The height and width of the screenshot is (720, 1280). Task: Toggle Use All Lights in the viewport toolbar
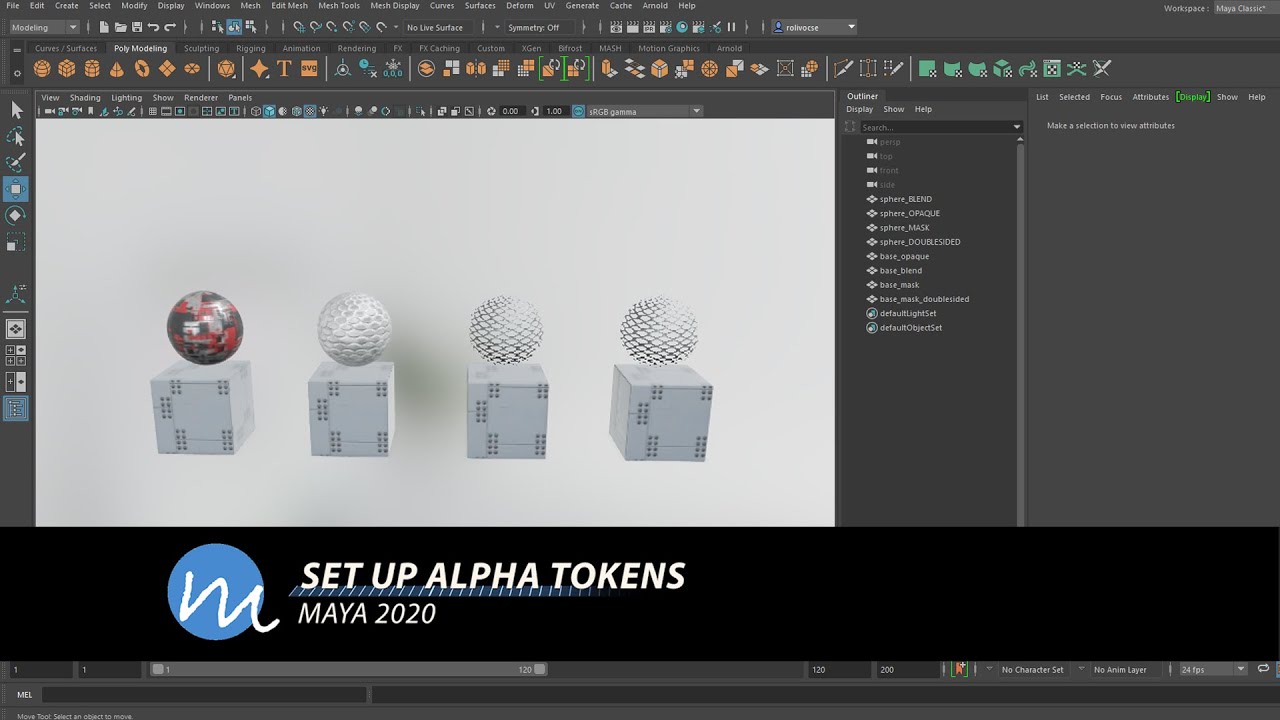point(324,111)
